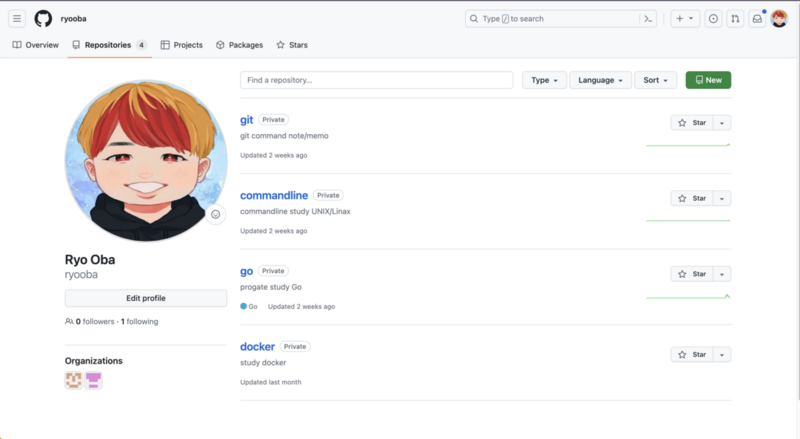800x439 pixels.
Task: Open the notifications inbox icon
Action: tap(757, 19)
